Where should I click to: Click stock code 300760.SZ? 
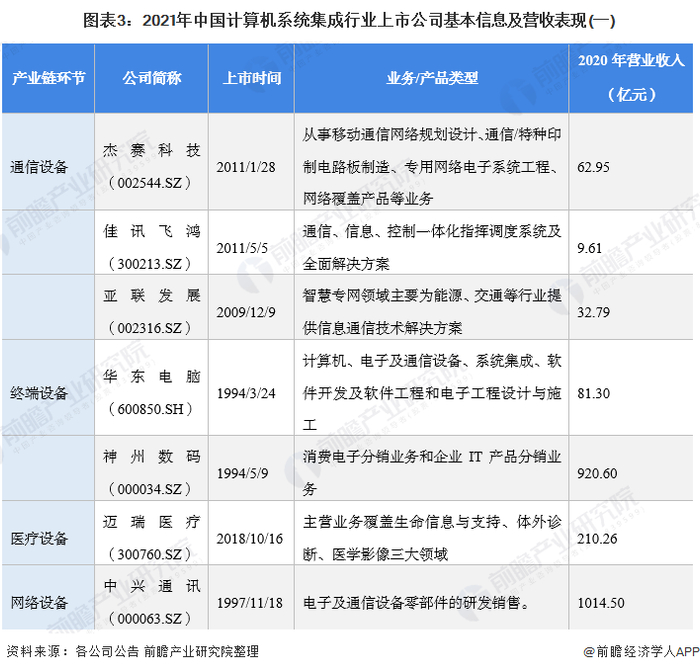(150, 555)
